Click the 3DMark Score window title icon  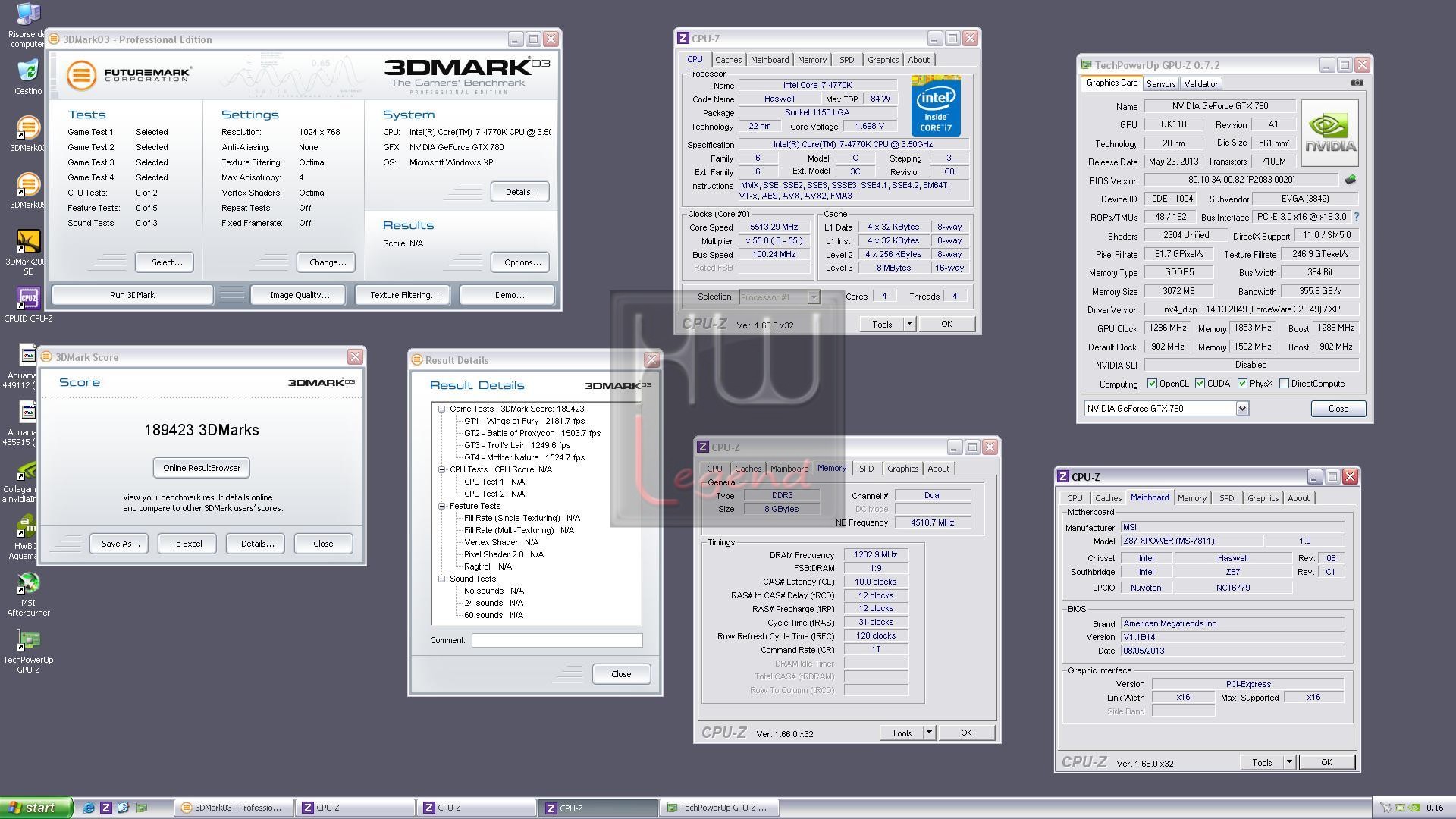46,356
